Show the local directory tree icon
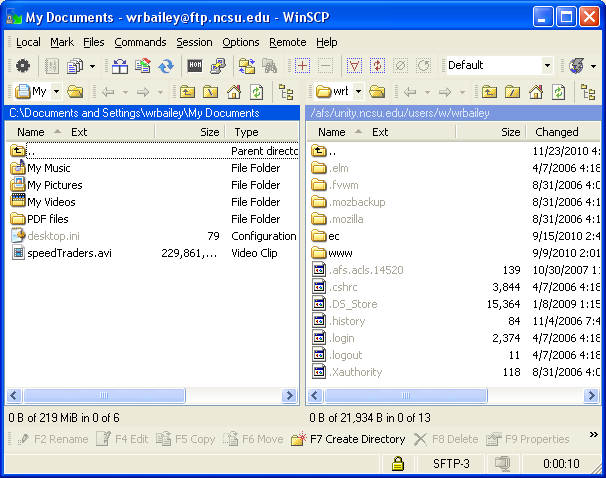Viewport: 606px width, 478px height. tap(286, 92)
